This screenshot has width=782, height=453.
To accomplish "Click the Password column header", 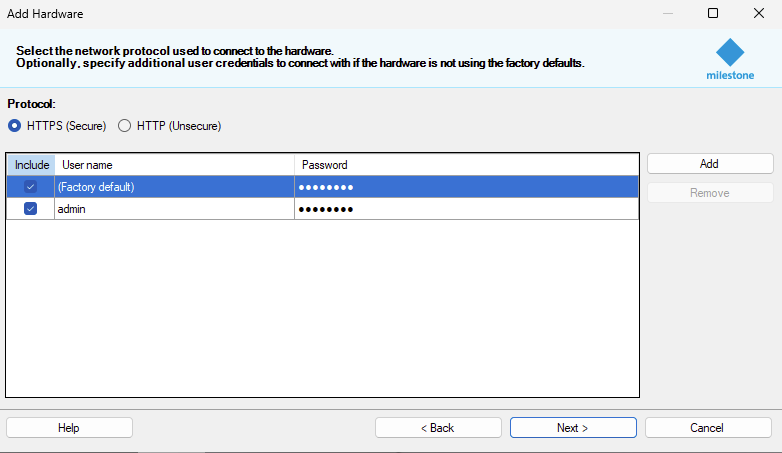I will tap(466, 165).
